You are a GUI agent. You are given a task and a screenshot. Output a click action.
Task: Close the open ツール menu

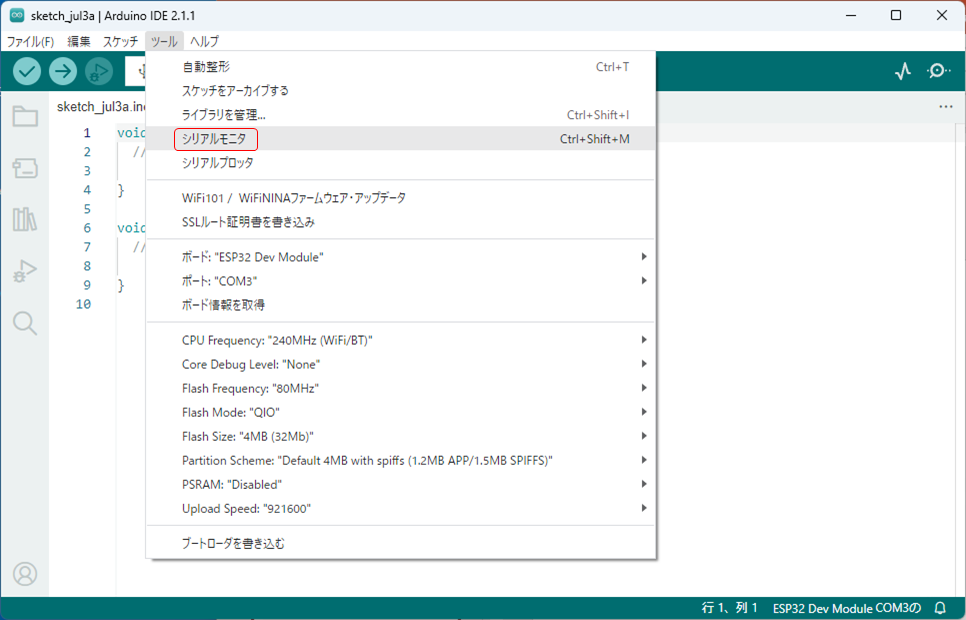pos(164,41)
